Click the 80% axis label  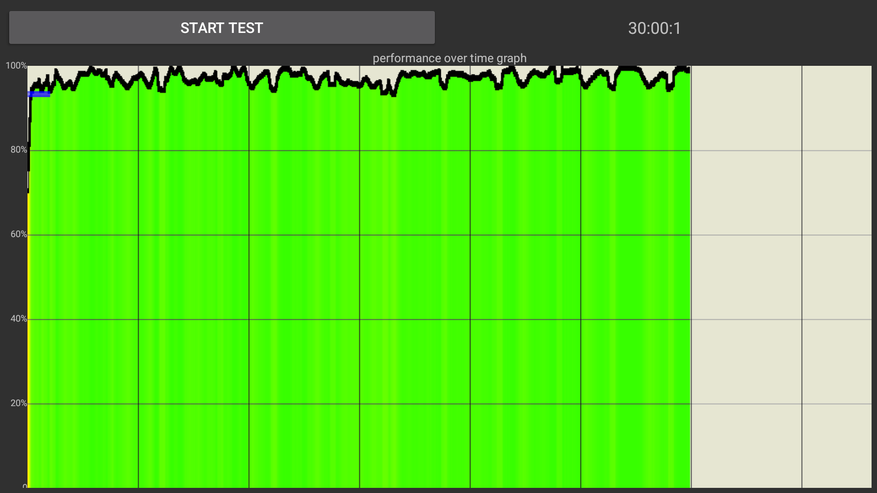tap(18, 150)
